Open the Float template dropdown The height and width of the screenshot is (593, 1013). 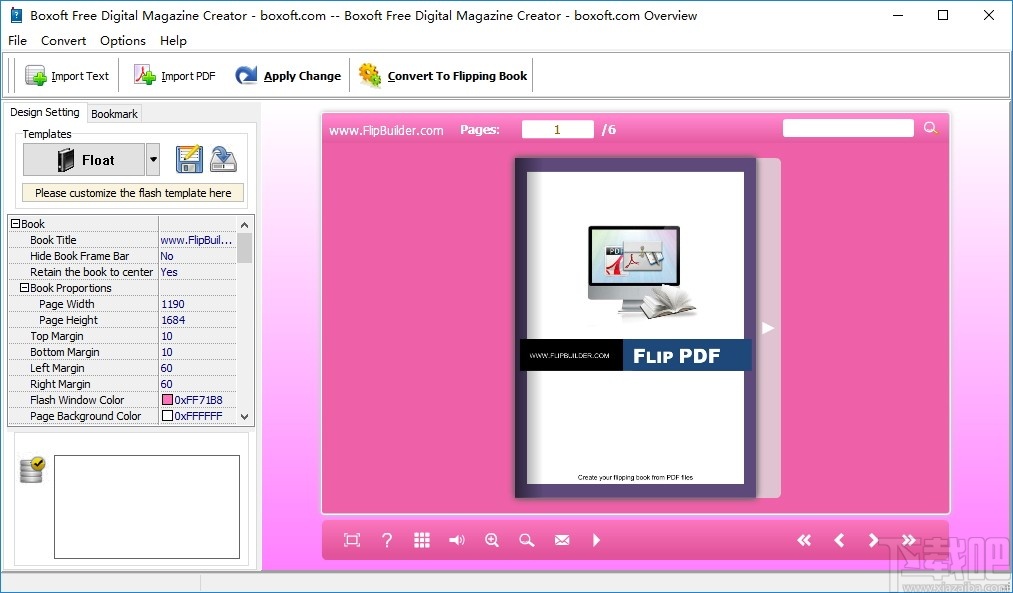pyautogui.click(x=155, y=159)
